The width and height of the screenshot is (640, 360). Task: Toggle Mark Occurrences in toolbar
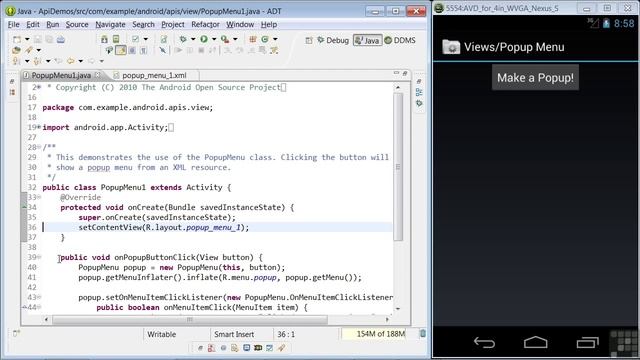[121, 50]
